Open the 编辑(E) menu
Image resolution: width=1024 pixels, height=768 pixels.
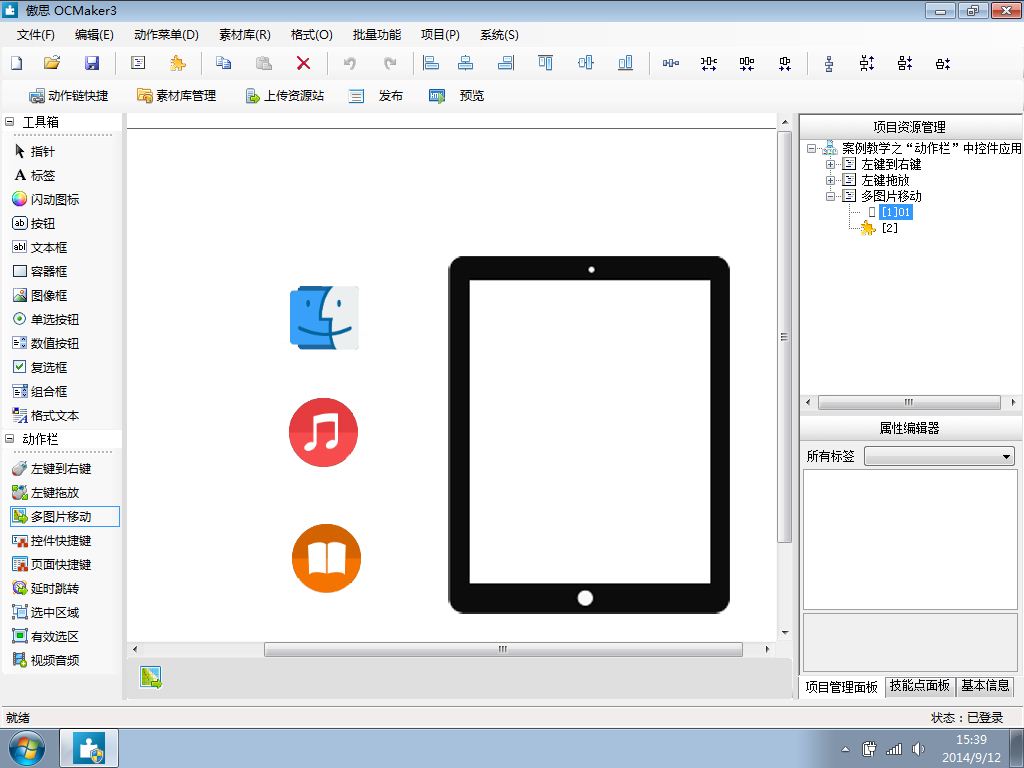(x=94, y=35)
